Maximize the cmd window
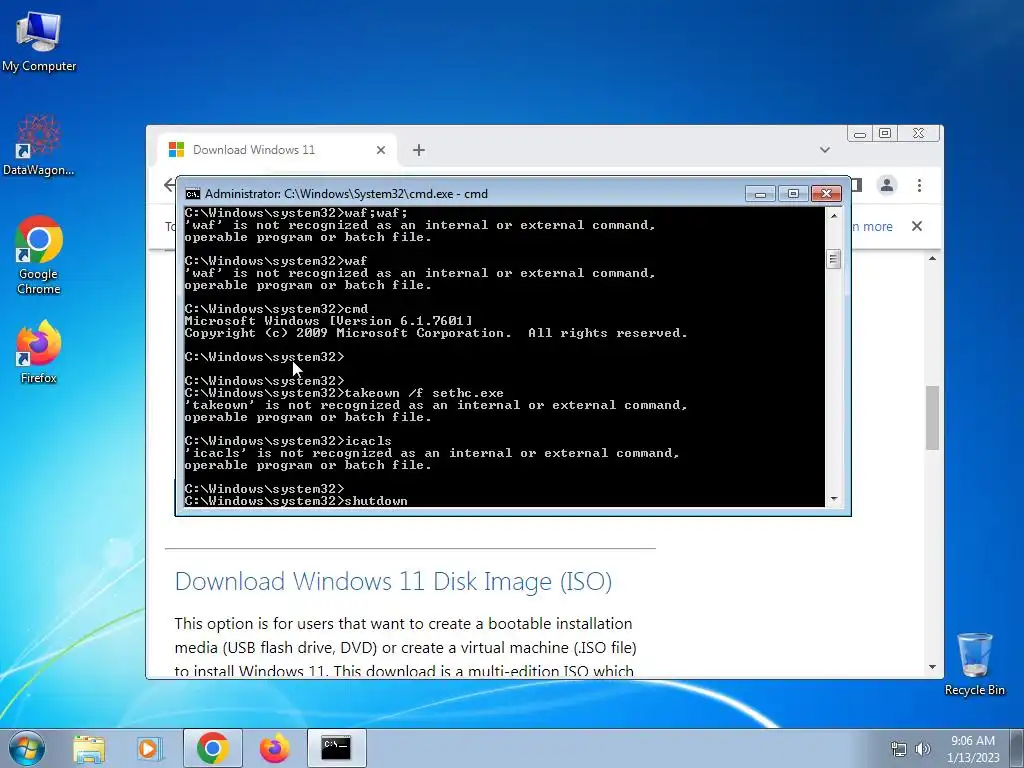Screen dimensions: 1024x768 793,194
